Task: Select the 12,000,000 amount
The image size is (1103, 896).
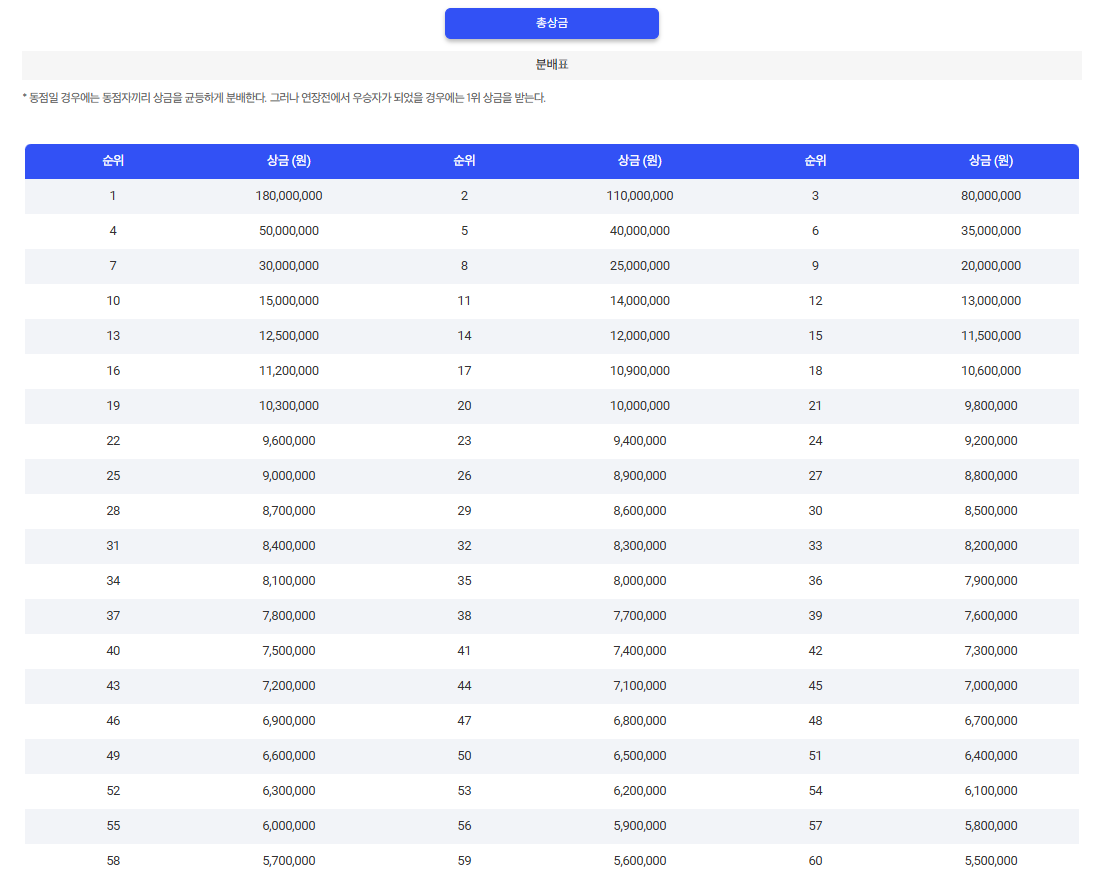Action: [639, 335]
